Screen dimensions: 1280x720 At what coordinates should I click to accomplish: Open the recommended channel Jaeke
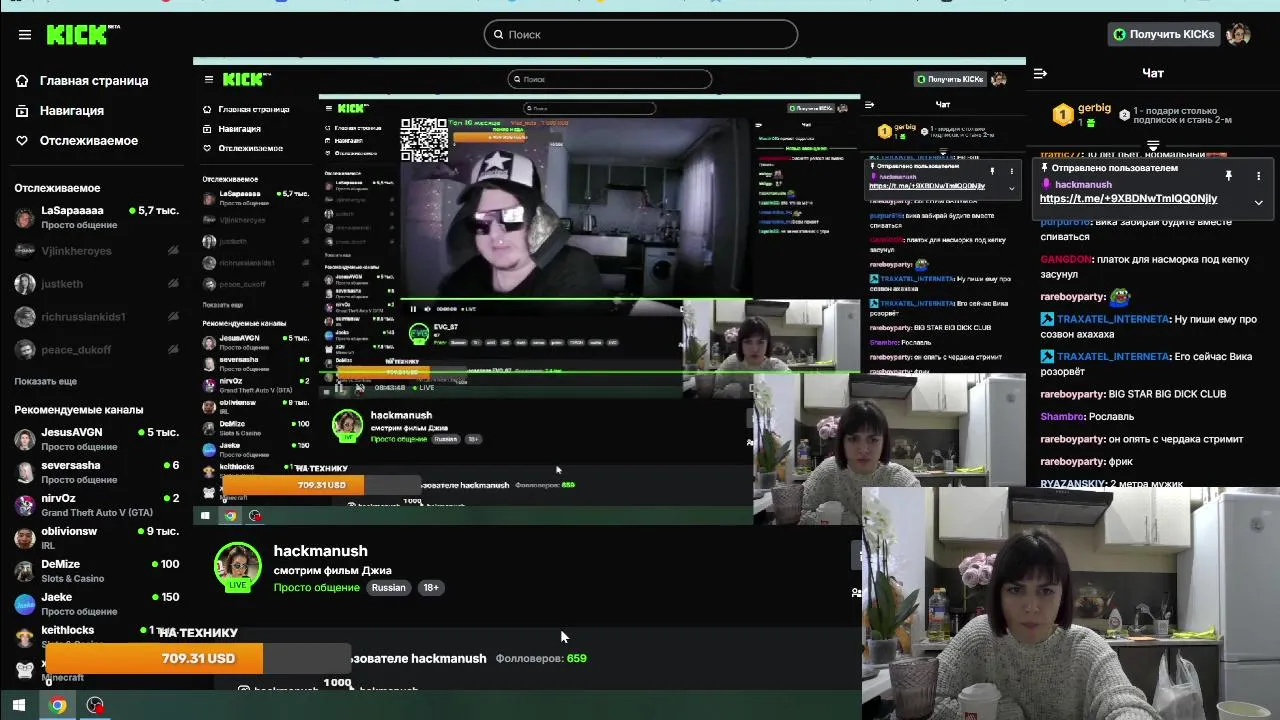click(x=97, y=604)
